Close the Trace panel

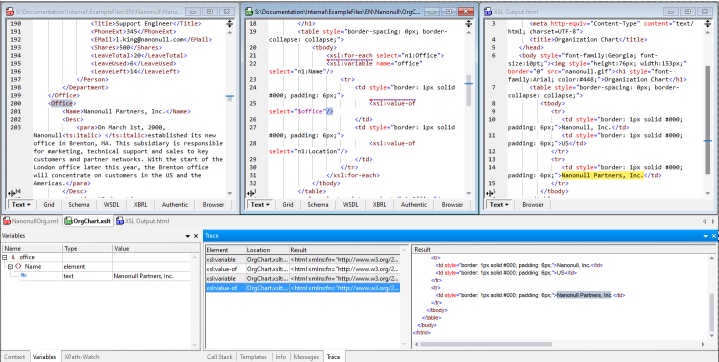click(714, 236)
